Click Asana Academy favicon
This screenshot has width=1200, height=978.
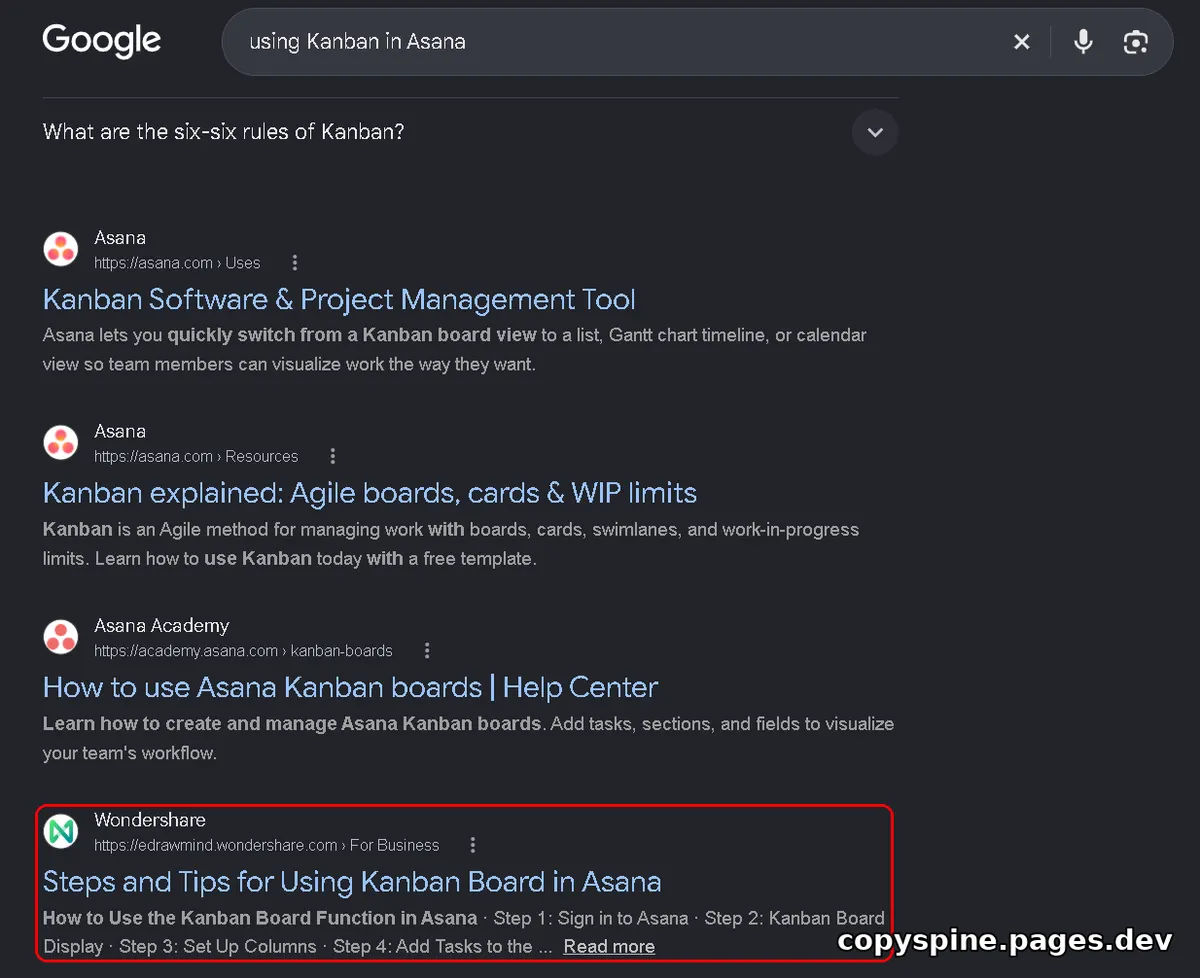click(x=61, y=636)
